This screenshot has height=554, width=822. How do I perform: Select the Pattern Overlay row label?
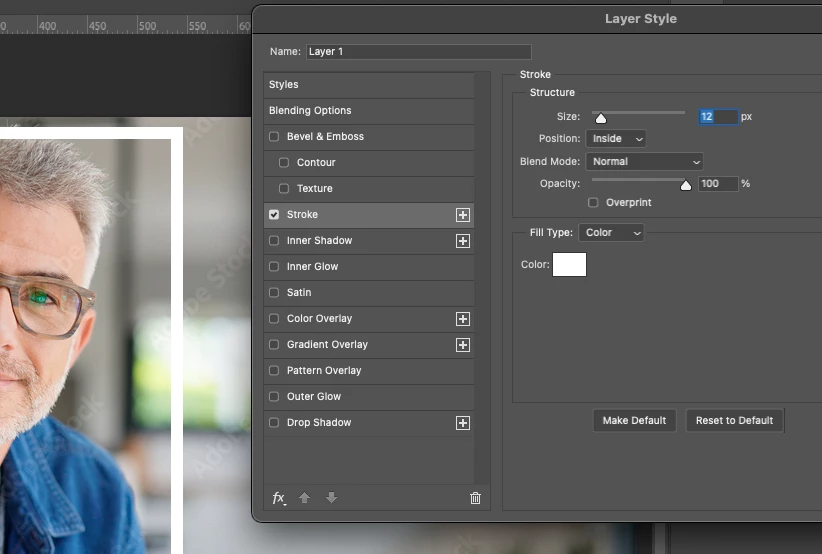click(x=324, y=371)
